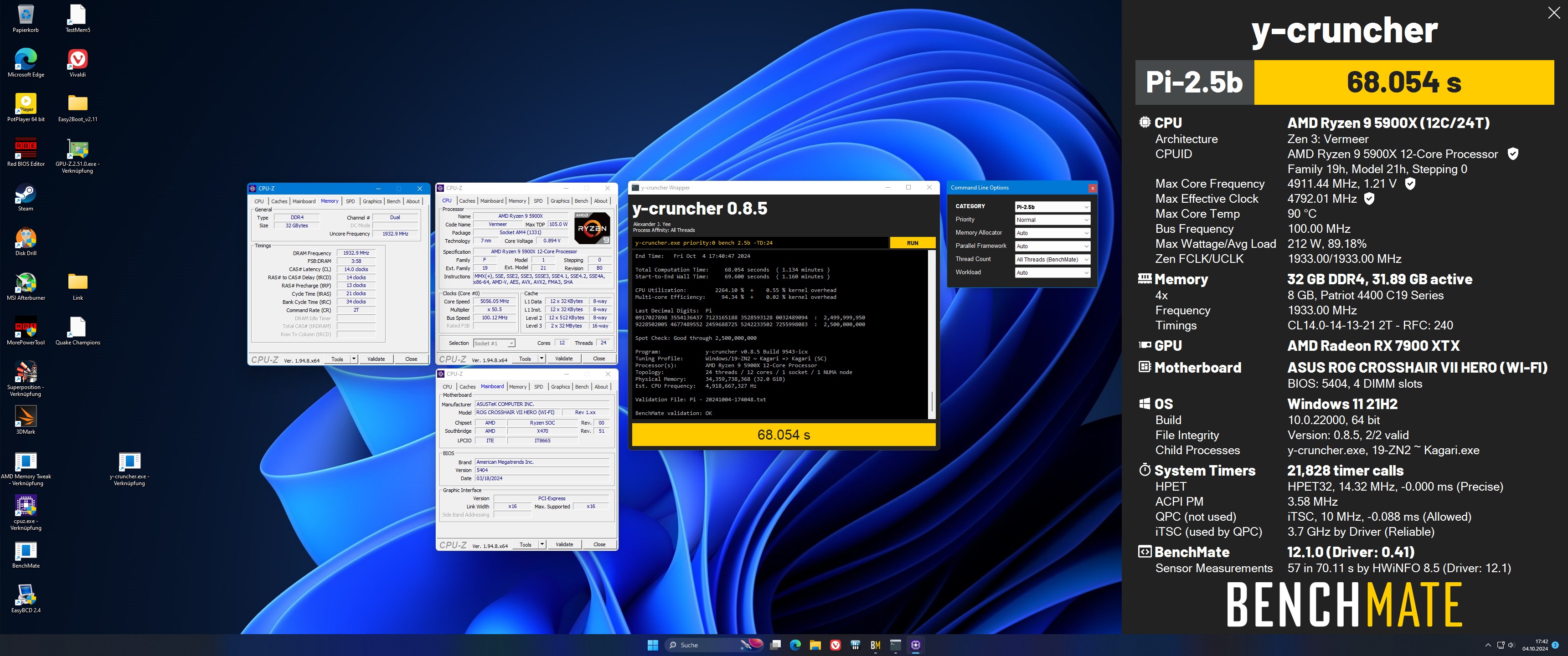Close the Command Line Options window

(x=1093, y=188)
